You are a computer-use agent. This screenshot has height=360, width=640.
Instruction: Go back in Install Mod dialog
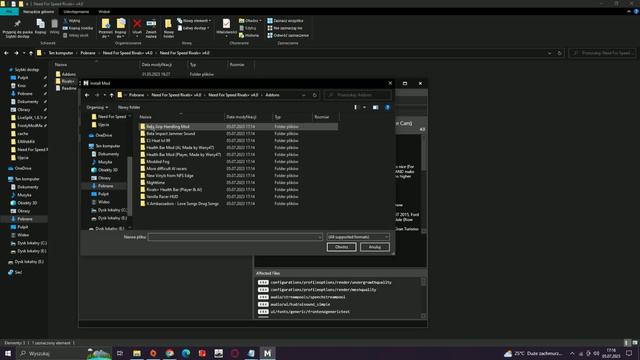pos(87,95)
